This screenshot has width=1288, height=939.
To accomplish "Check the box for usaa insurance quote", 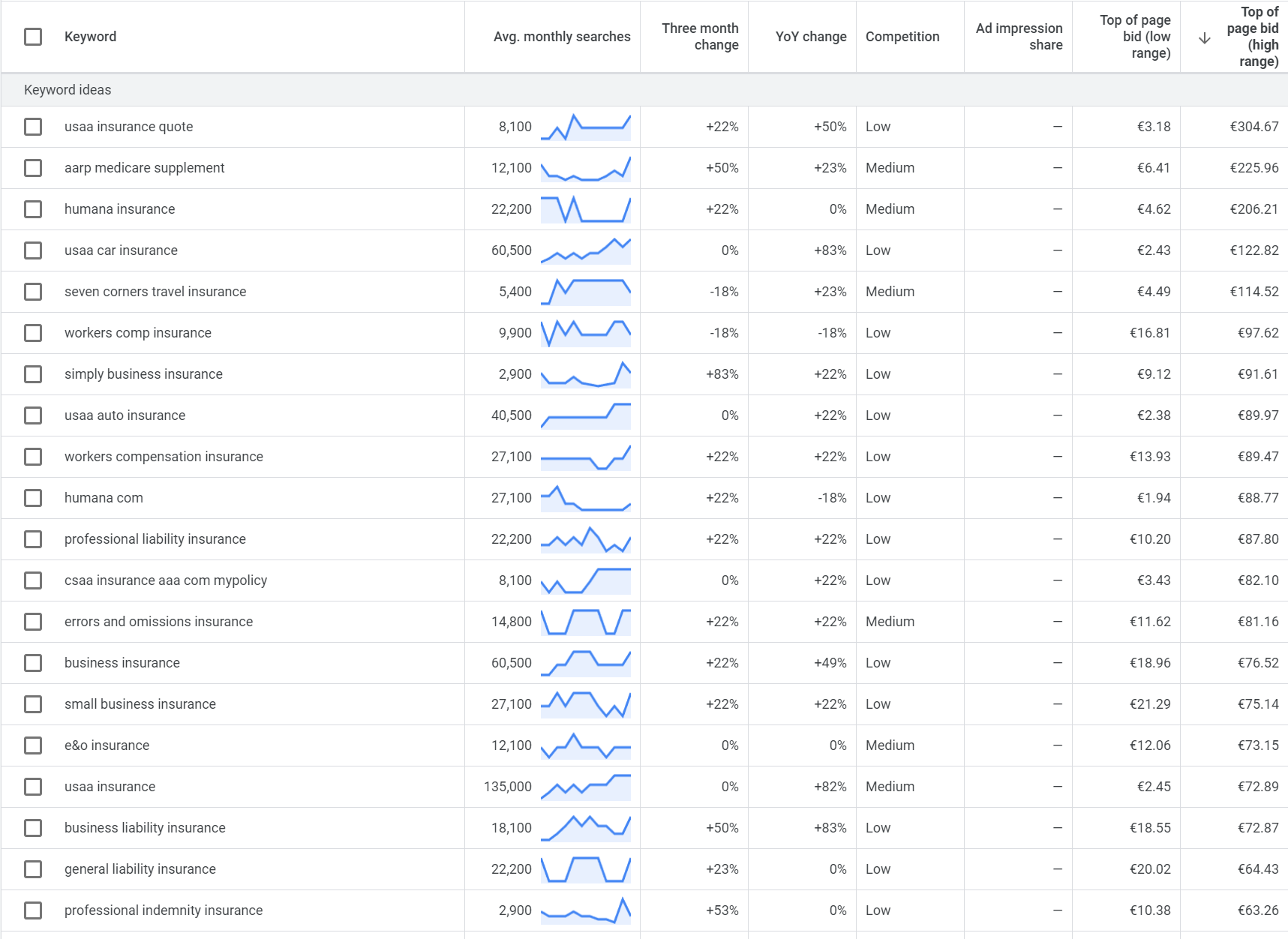I will [x=33, y=127].
